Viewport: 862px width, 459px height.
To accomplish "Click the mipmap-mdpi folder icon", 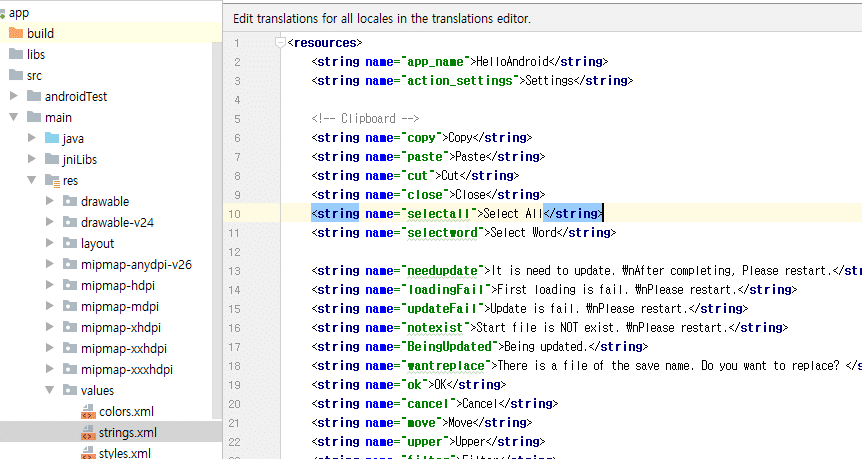I will pos(70,306).
